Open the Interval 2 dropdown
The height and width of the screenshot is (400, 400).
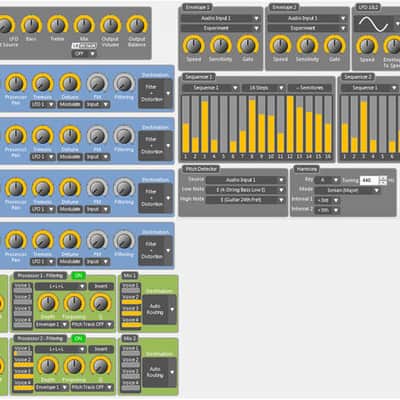point(327,210)
